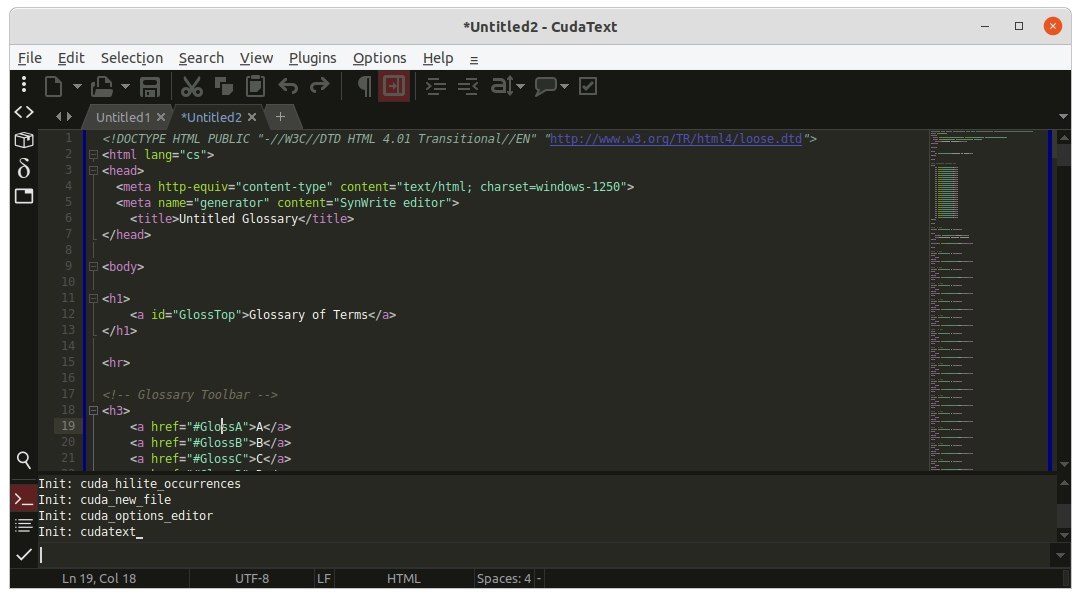Save the file with the floppy icon
The width and height of the screenshot is (1081, 598).
click(x=150, y=87)
